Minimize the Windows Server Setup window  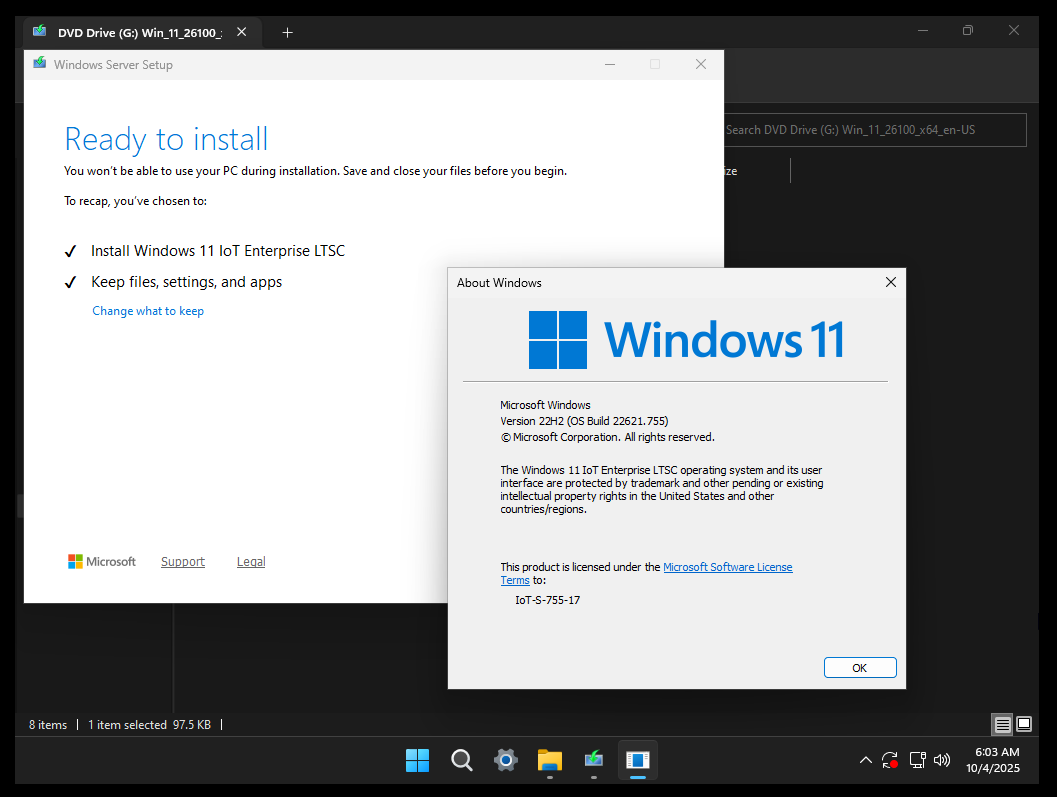point(610,64)
